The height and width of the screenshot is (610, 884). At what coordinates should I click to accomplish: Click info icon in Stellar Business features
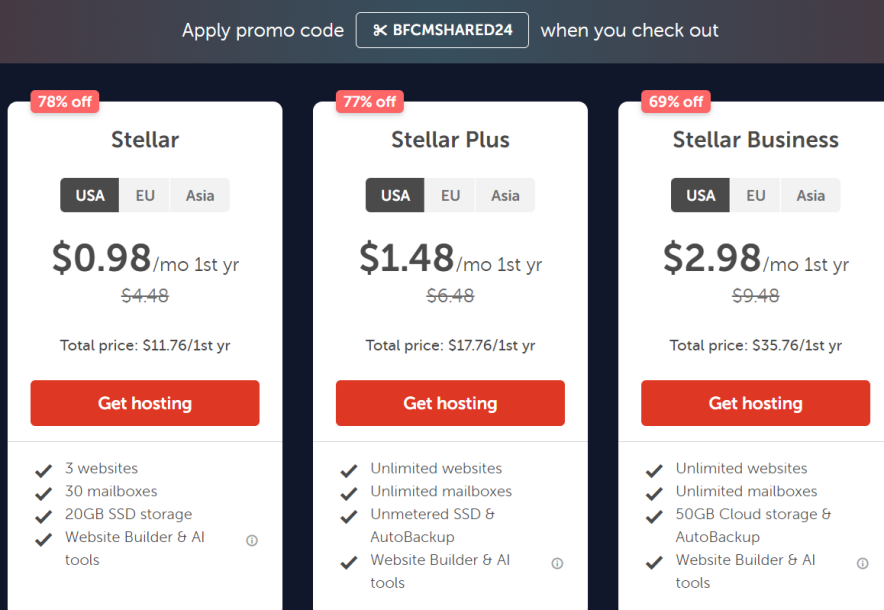click(x=863, y=563)
